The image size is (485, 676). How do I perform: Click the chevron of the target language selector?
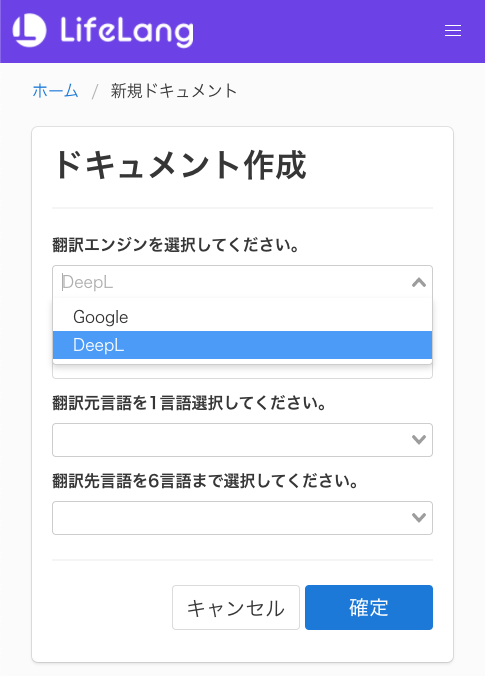tap(419, 518)
